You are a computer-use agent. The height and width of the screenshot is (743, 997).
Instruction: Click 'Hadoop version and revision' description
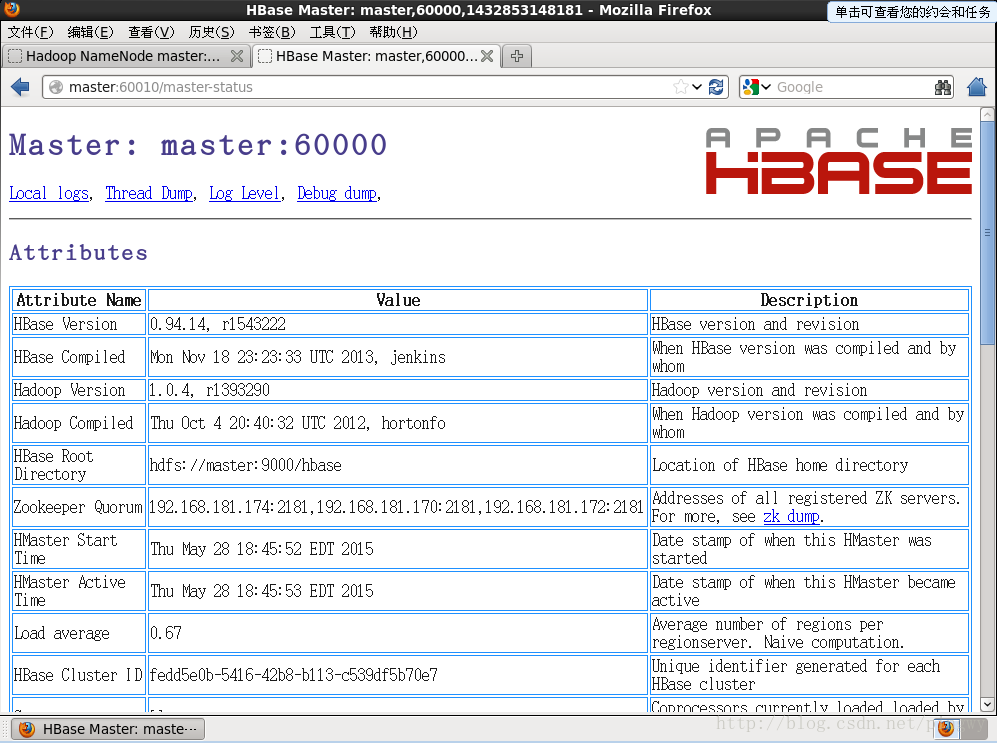(x=759, y=390)
